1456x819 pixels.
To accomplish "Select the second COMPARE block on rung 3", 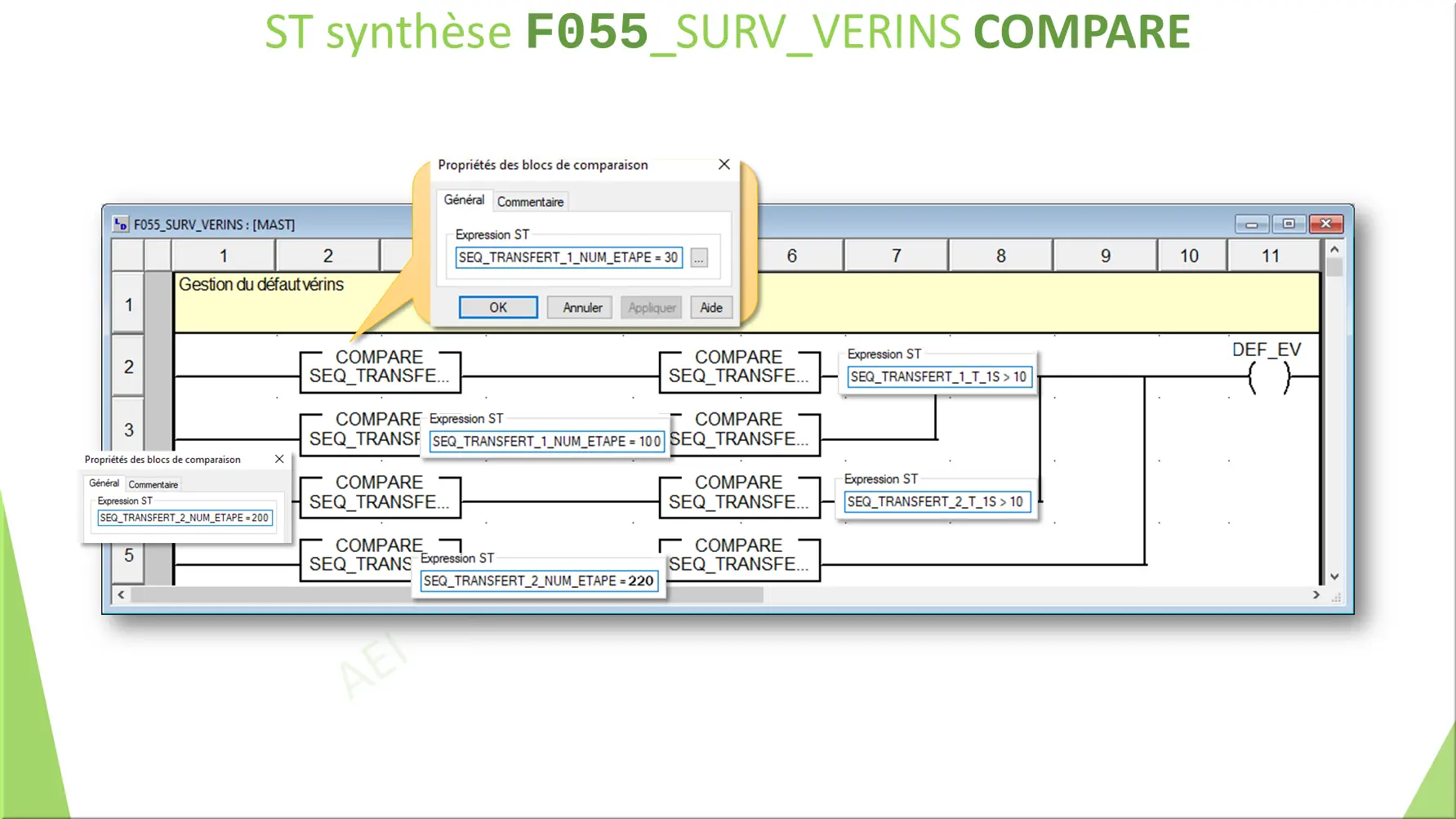I will [x=739, y=430].
